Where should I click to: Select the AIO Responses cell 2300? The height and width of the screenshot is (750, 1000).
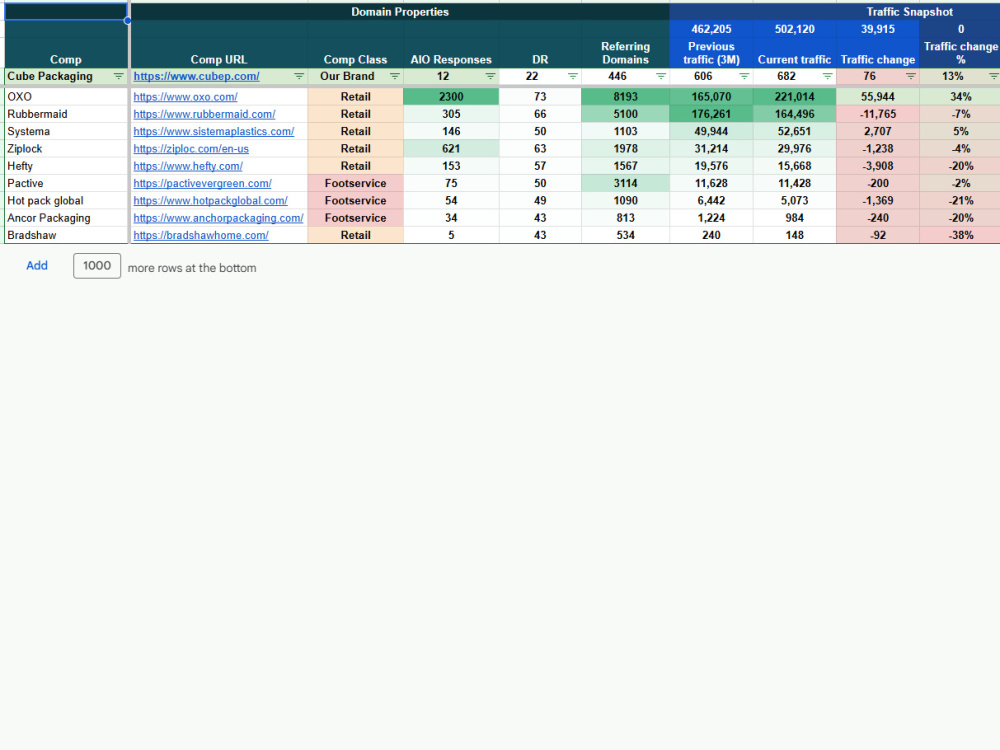coord(451,97)
